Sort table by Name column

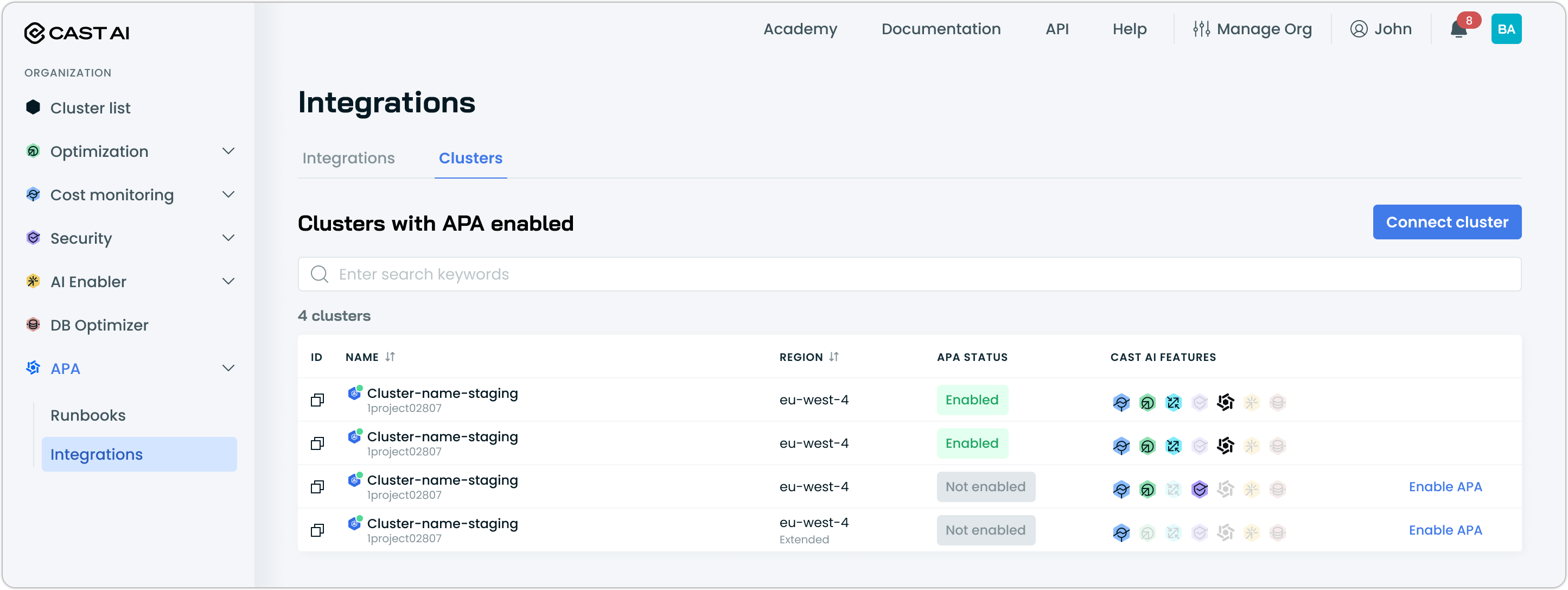click(x=390, y=357)
